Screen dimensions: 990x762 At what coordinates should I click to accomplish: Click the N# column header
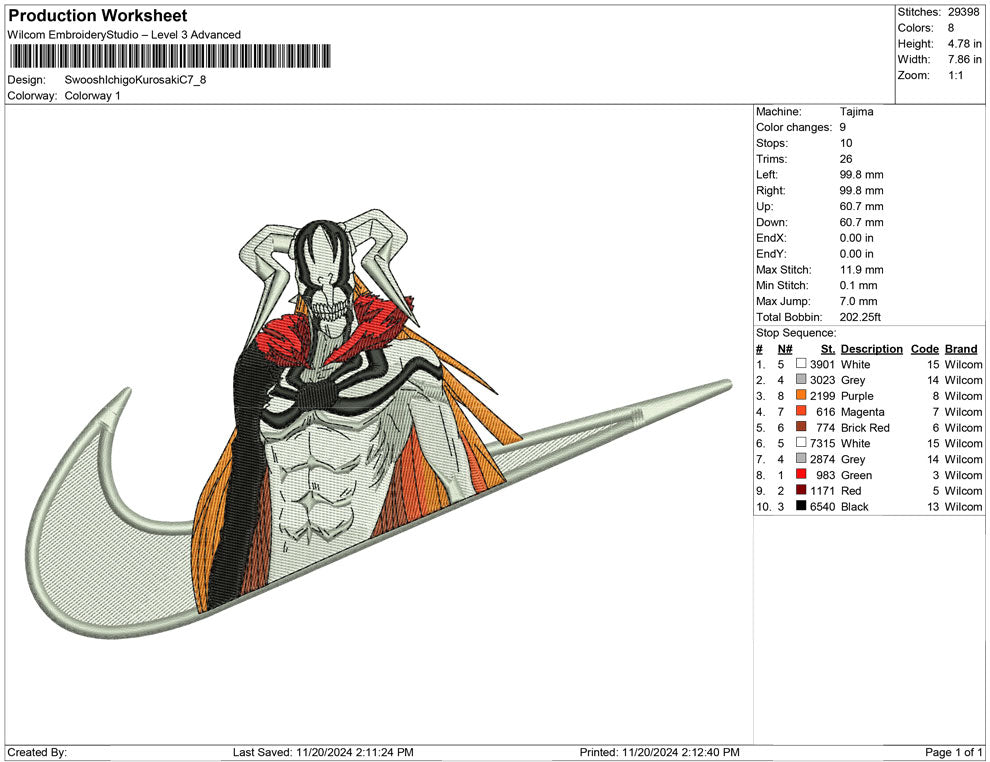pyautogui.click(x=785, y=349)
